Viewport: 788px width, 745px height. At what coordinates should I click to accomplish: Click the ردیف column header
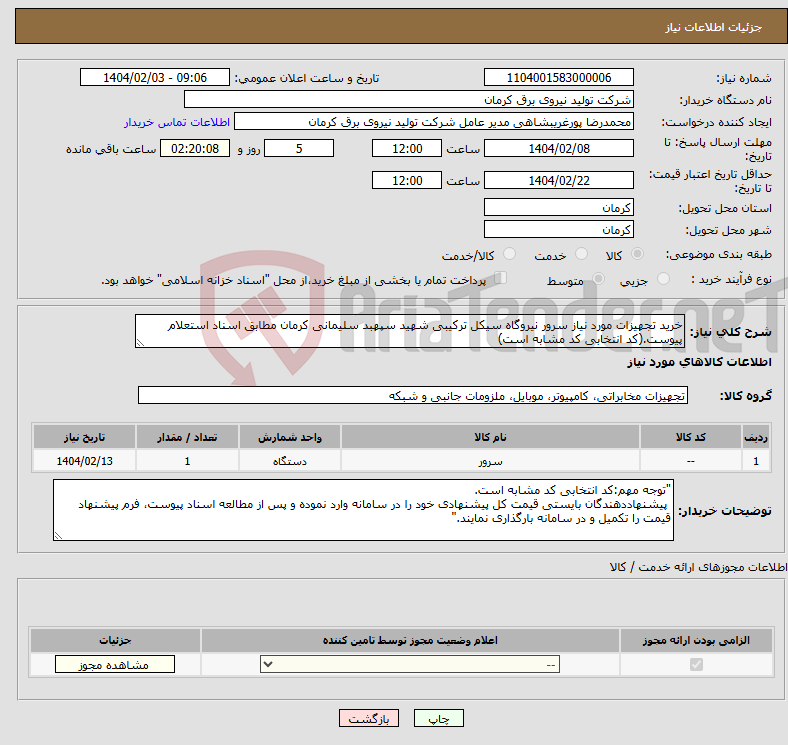(x=756, y=437)
